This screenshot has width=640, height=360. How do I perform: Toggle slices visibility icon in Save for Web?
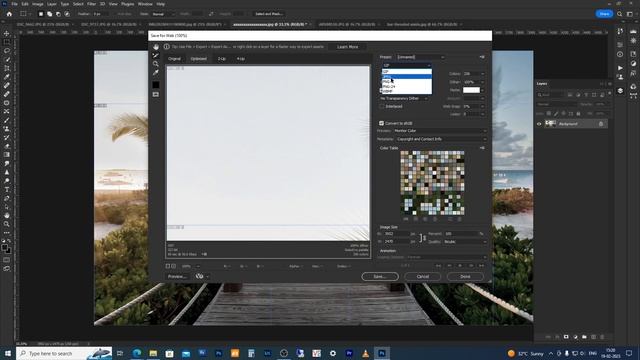pos(156,95)
